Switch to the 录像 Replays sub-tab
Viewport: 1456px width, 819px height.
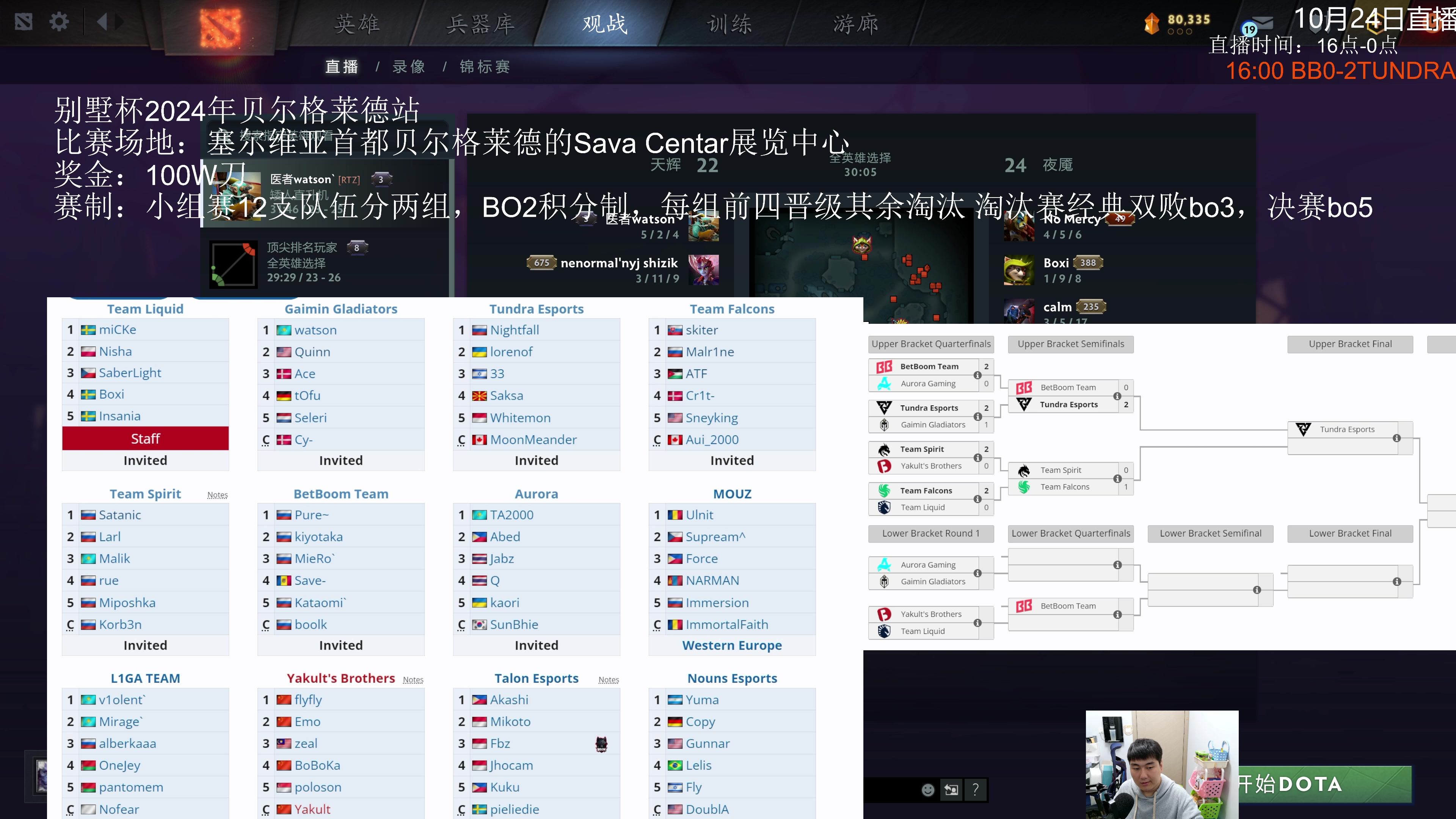pyautogui.click(x=409, y=67)
